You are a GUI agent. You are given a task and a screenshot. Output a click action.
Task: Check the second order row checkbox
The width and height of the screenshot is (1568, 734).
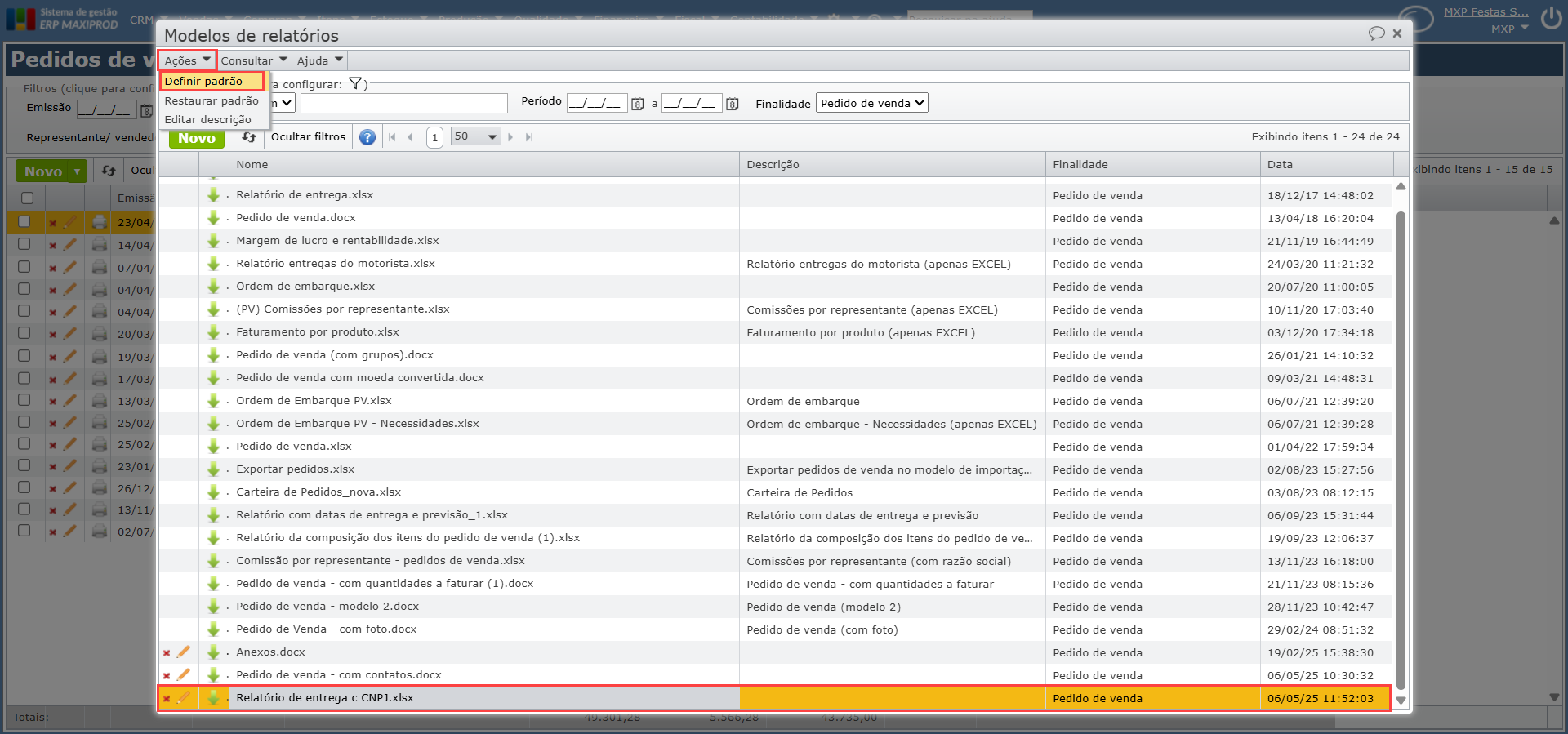coord(24,244)
